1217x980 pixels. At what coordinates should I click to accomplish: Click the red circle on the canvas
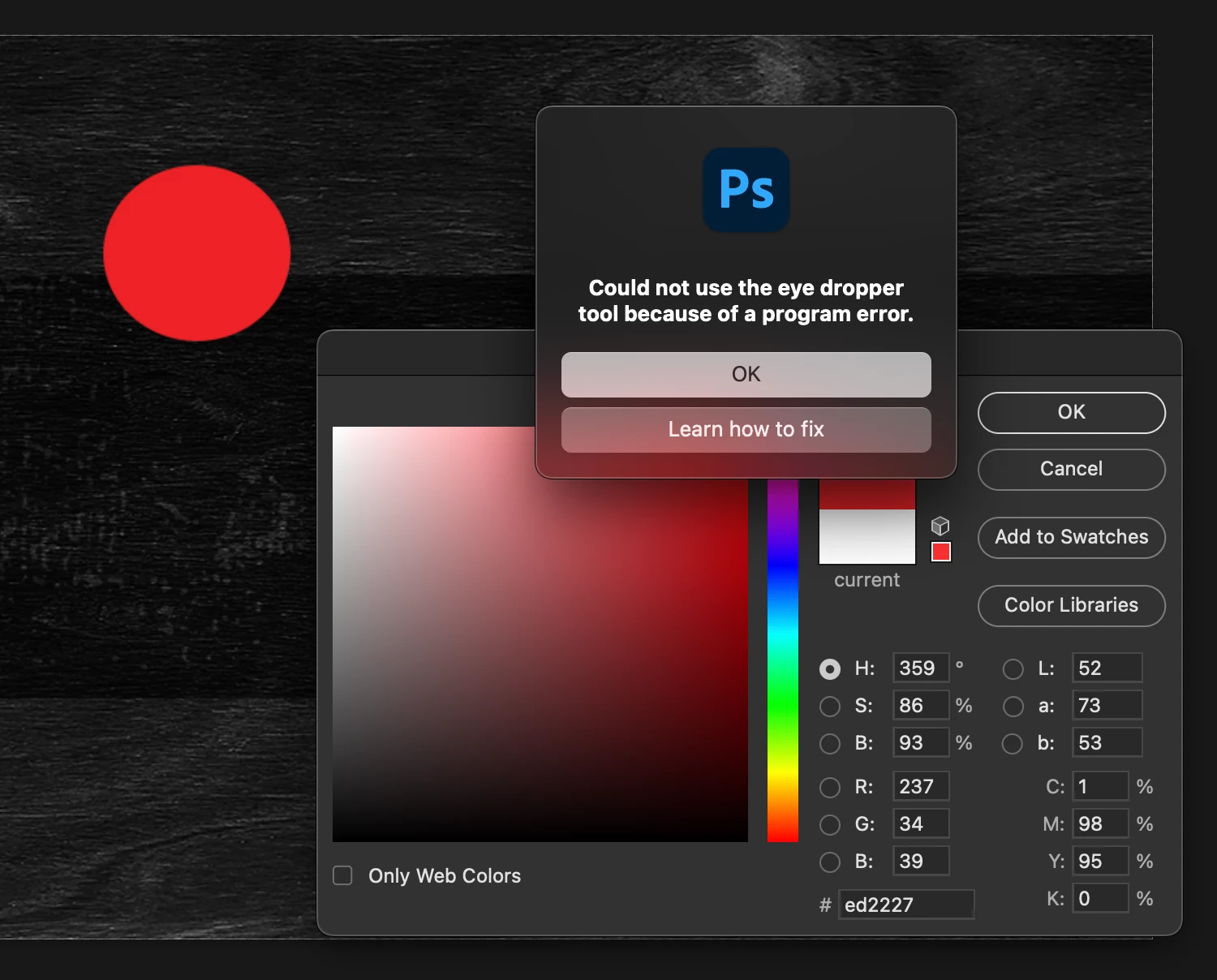coord(197,253)
